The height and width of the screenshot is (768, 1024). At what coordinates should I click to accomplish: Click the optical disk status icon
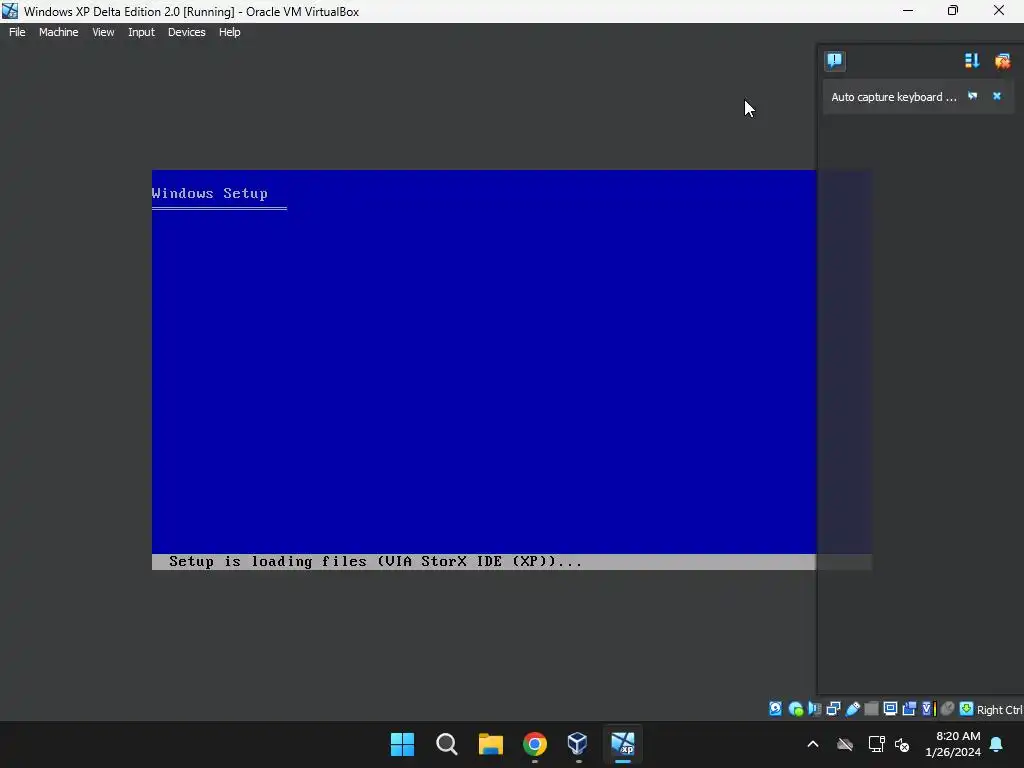click(795, 709)
